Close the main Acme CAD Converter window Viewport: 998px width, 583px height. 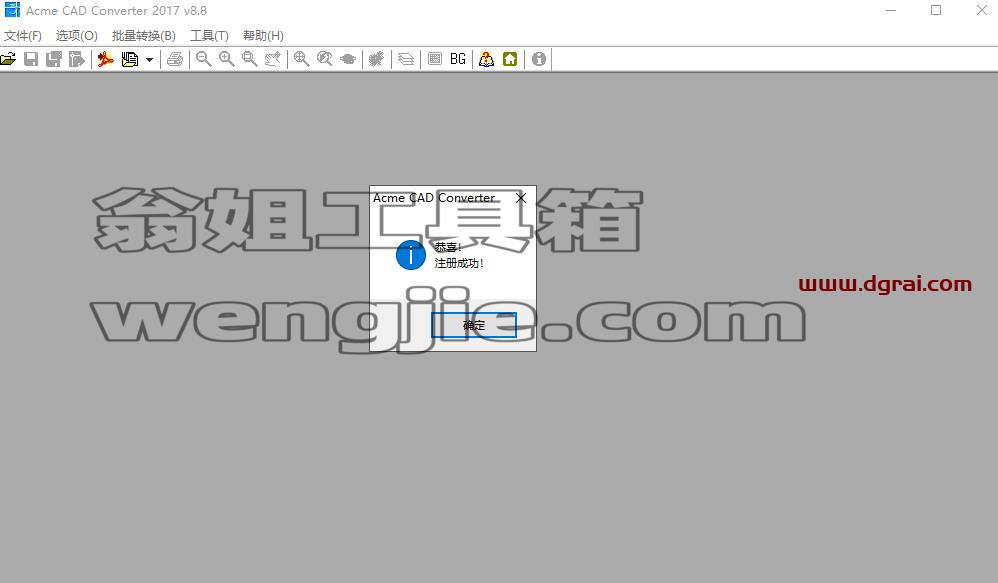tap(981, 10)
